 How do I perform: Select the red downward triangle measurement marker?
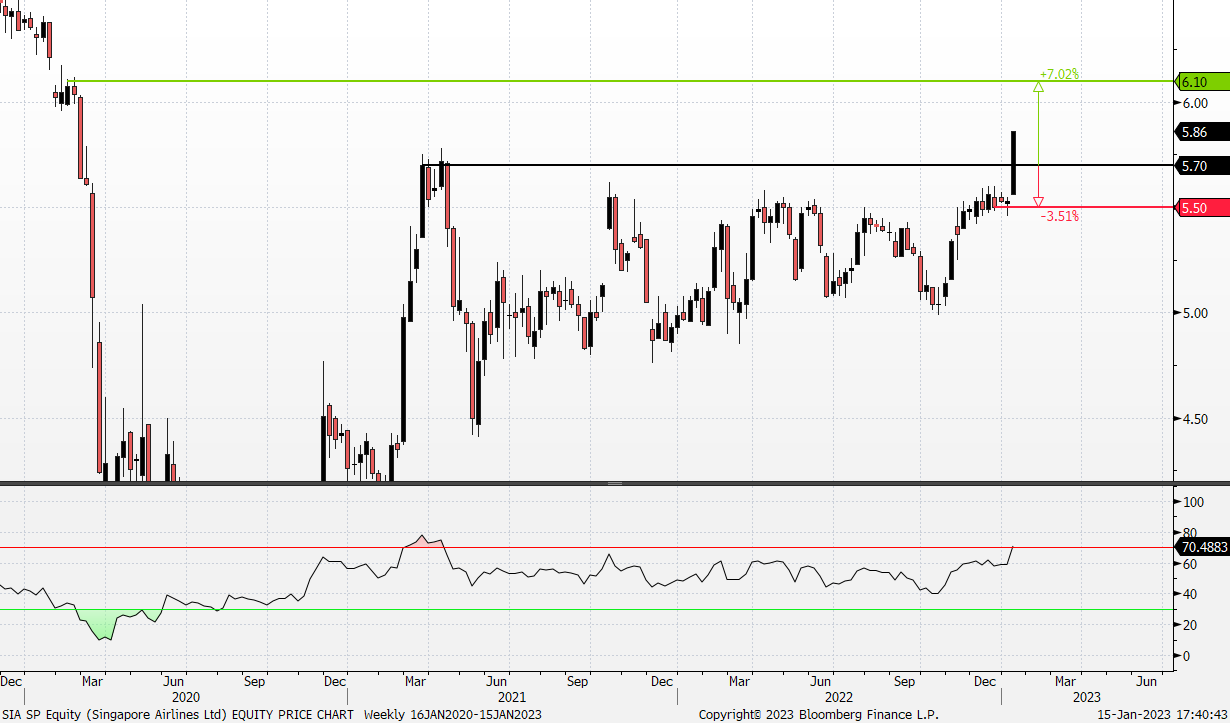click(x=1038, y=201)
